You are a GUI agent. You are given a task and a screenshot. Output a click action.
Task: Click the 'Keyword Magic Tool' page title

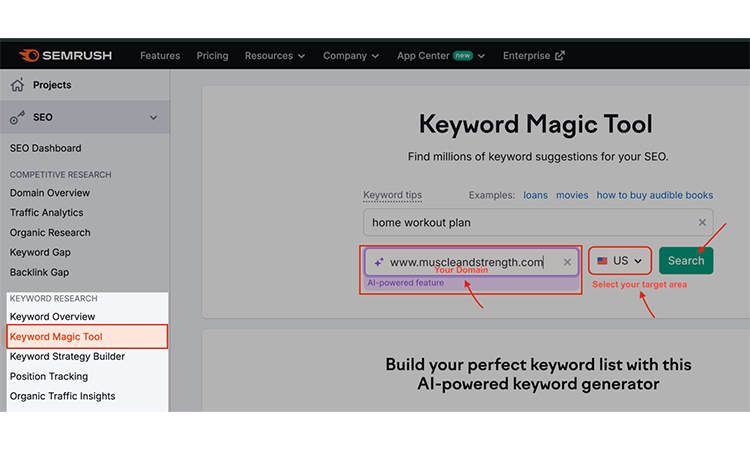(536, 124)
